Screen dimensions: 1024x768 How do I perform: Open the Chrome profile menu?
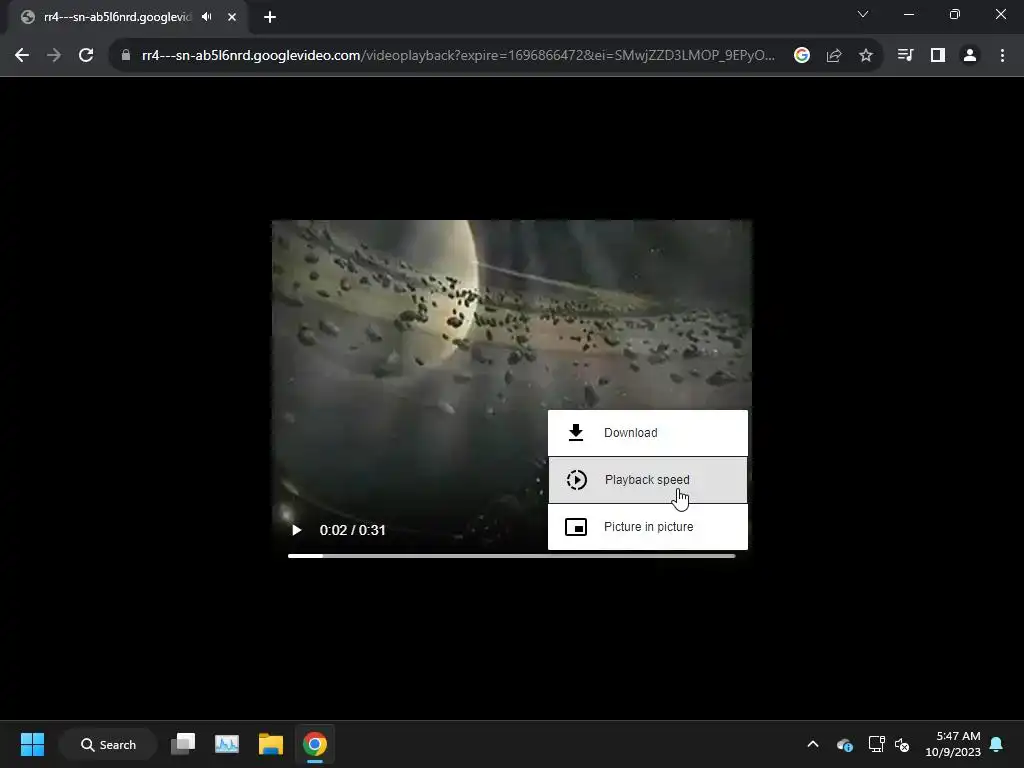pos(970,56)
